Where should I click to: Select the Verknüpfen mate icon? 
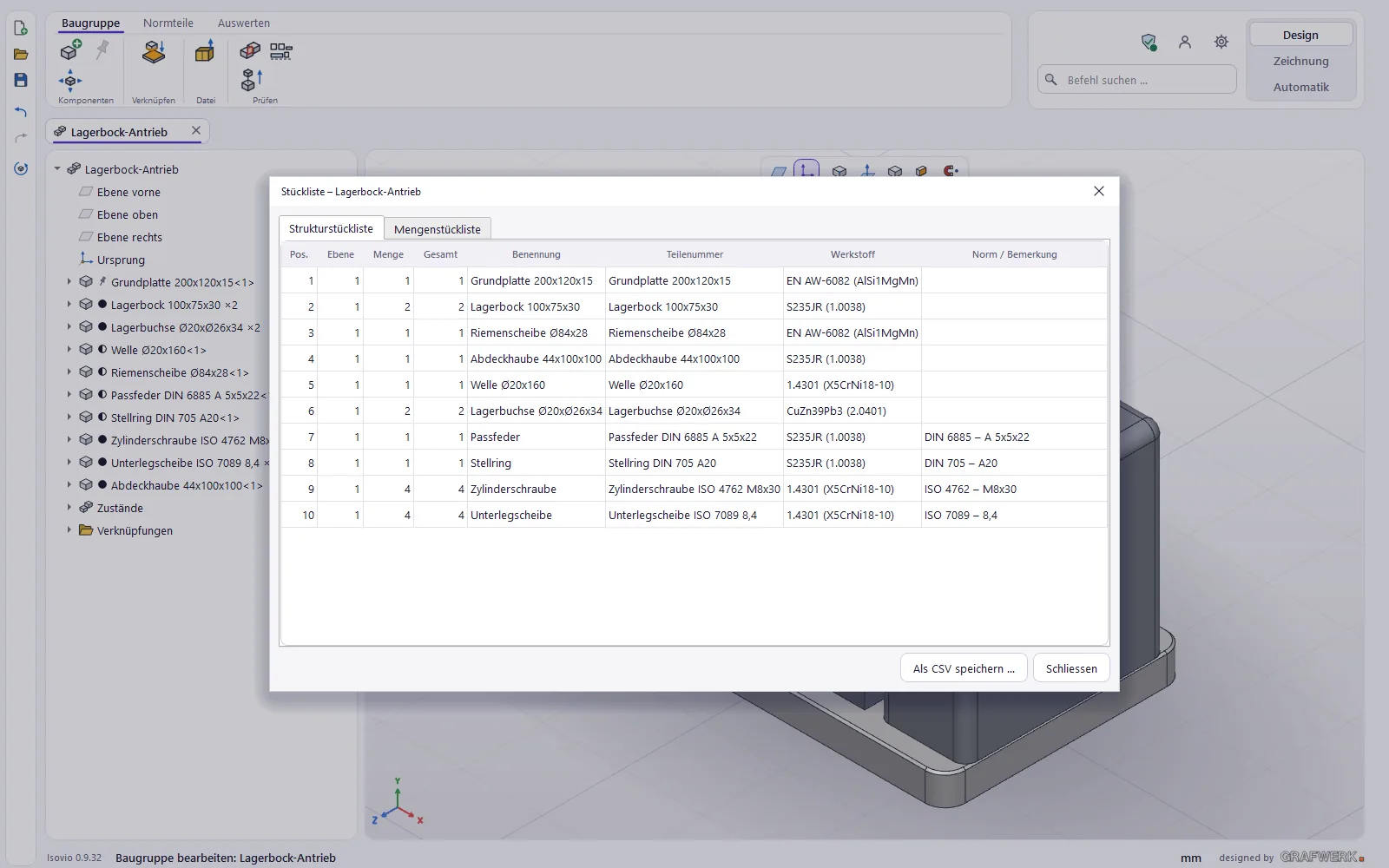[154, 52]
